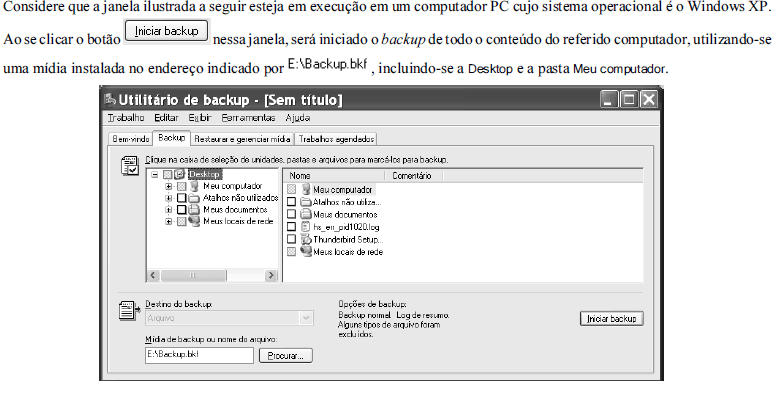The width and height of the screenshot is (782, 393).
Task: Click the Desktop icon in tree
Action: point(180,175)
